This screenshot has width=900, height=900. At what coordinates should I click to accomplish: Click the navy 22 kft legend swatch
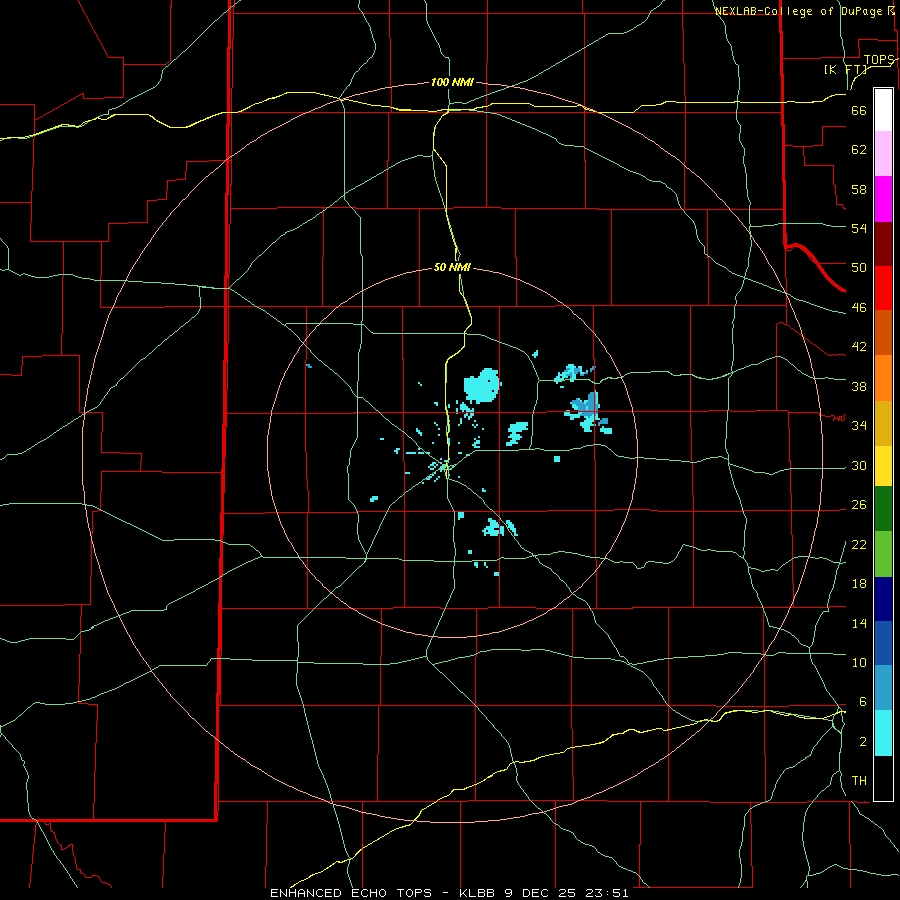pyautogui.click(x=883, y=599)
